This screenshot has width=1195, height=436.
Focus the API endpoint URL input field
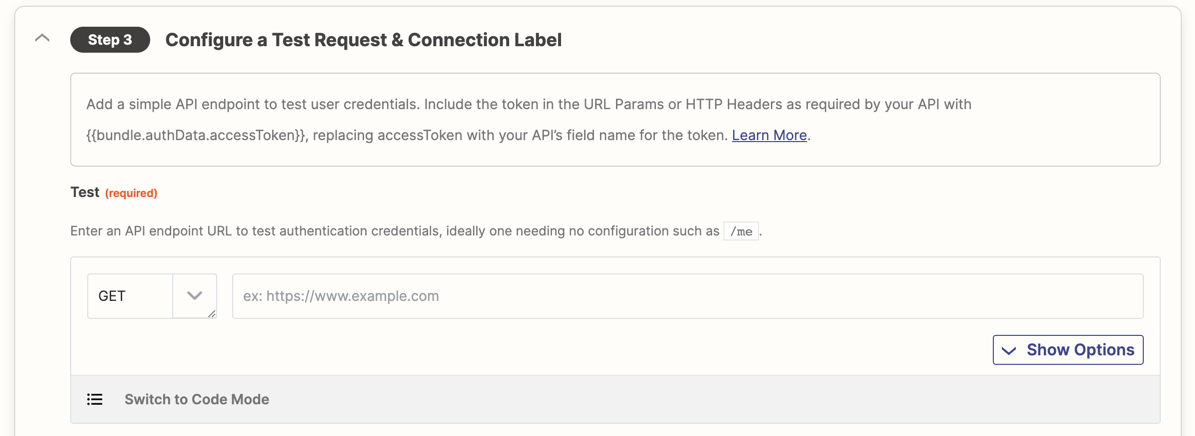pyautogui.click(x=687, y=296)
